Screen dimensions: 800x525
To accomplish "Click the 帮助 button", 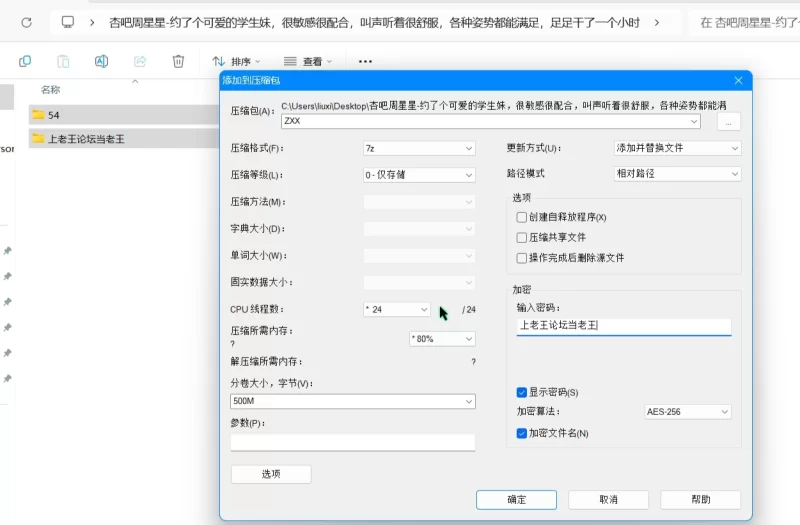I will [701, 500].
